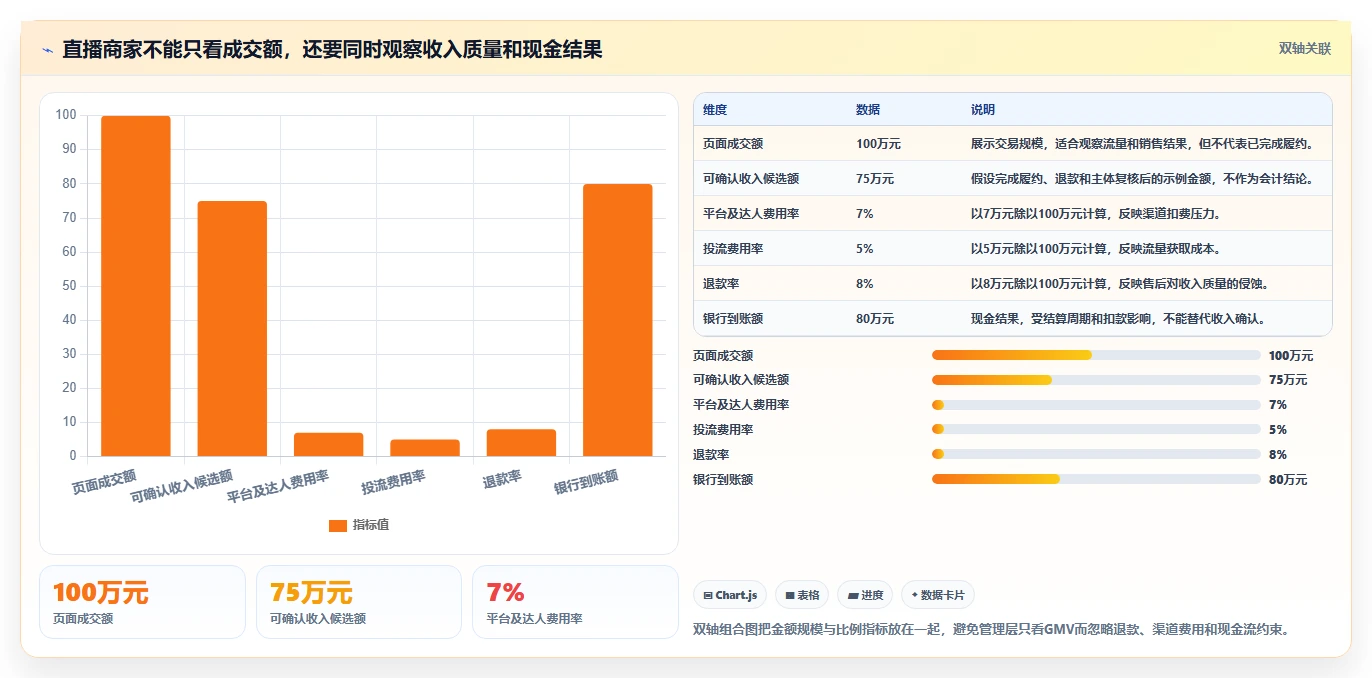Click the 页面成交额 bar in the chart
The width and height of the screenshot is (1372, 678).
pyautogui.click(x=136, y=286)
